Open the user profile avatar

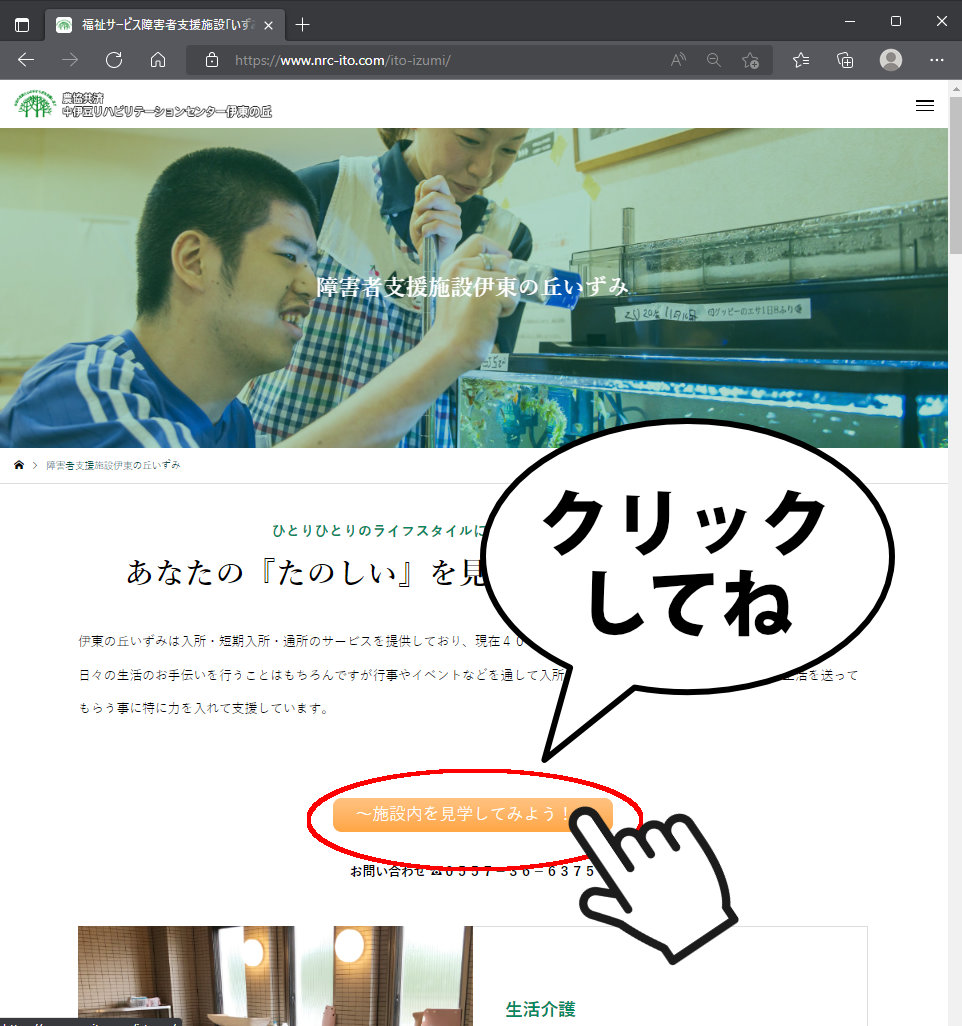pos(890,60)
